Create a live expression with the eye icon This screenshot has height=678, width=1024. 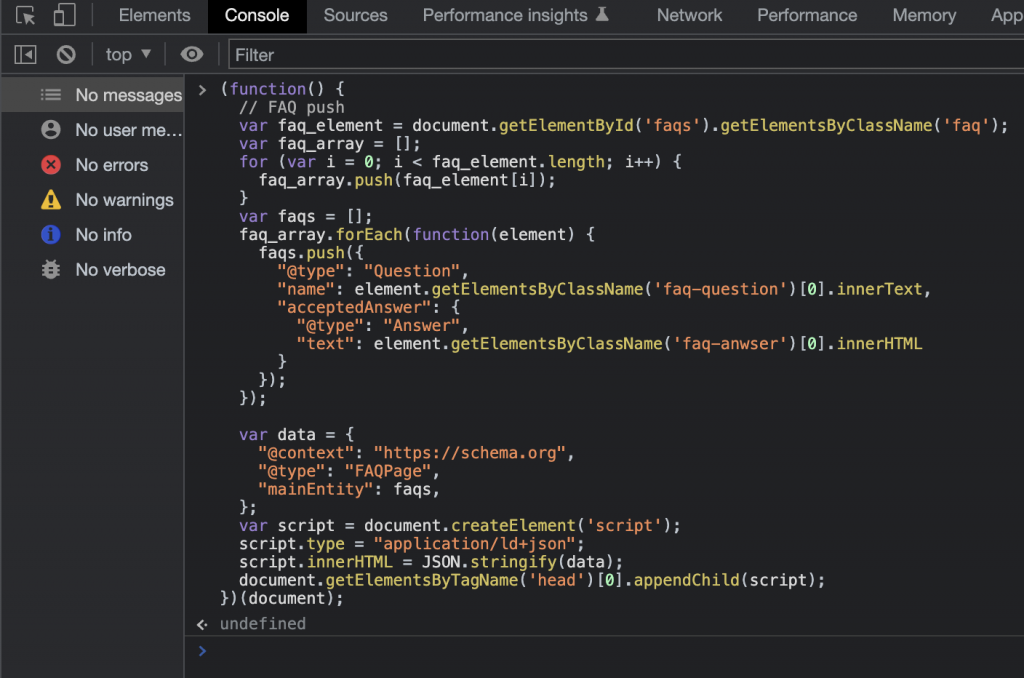pos(191,55)
